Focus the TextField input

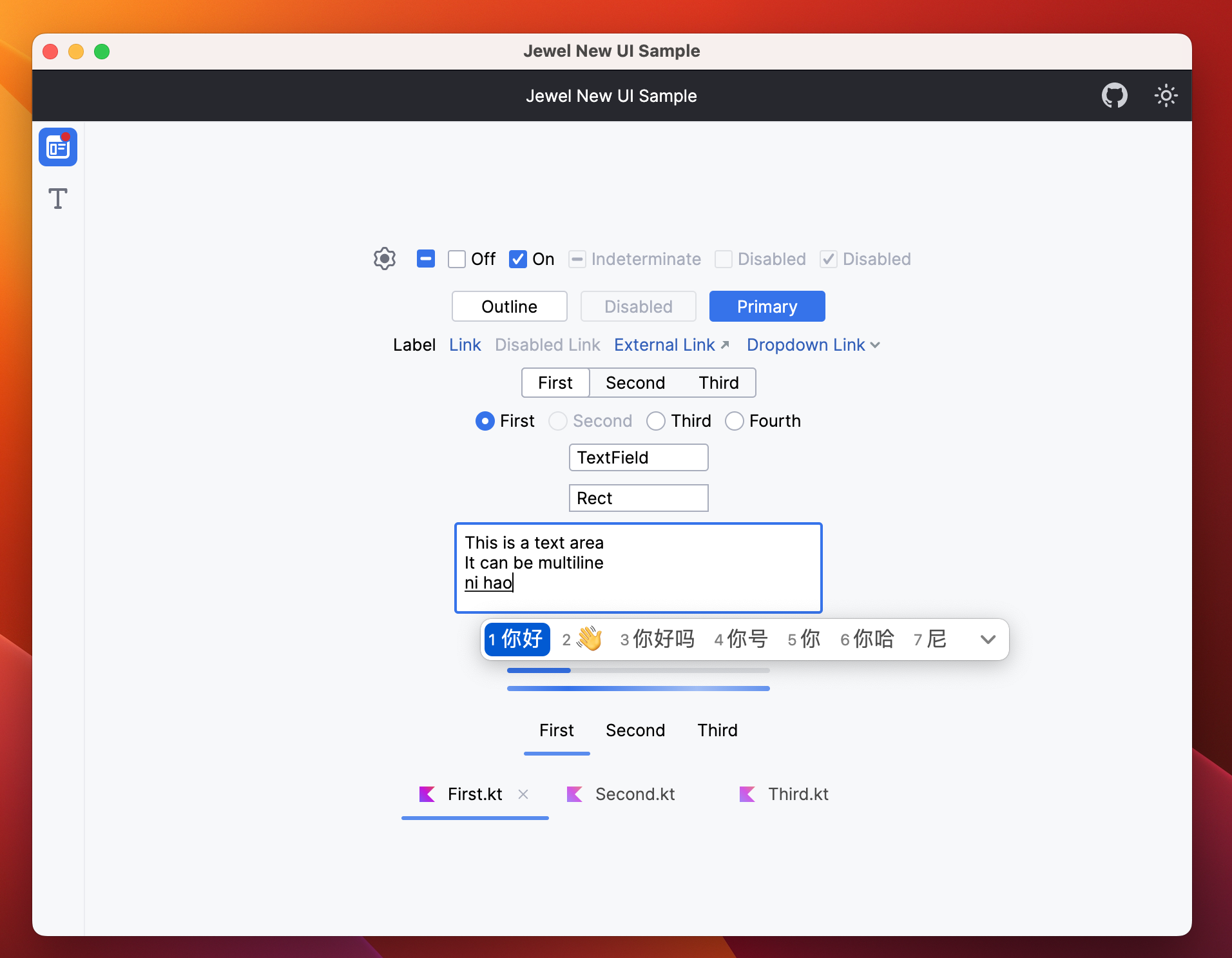point(638,457)
